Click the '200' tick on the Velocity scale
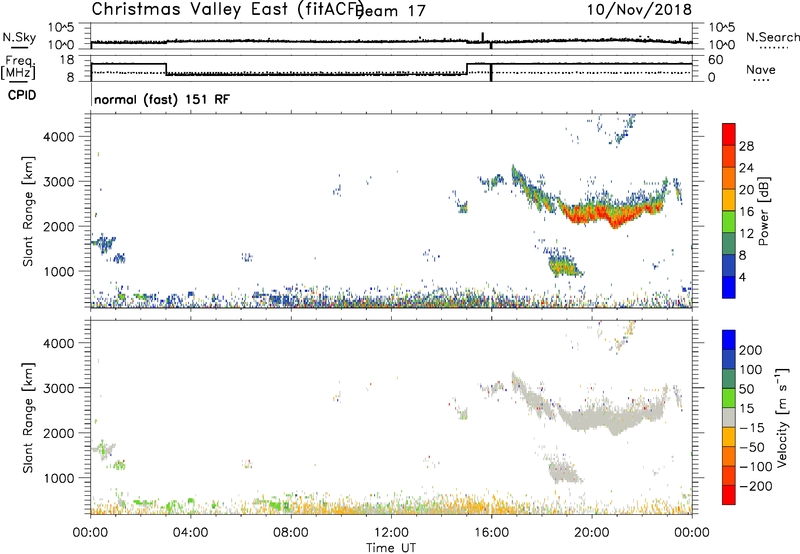The width and height of the screenshot is (800, 554). pyautogui.click(x=751, y=350)
